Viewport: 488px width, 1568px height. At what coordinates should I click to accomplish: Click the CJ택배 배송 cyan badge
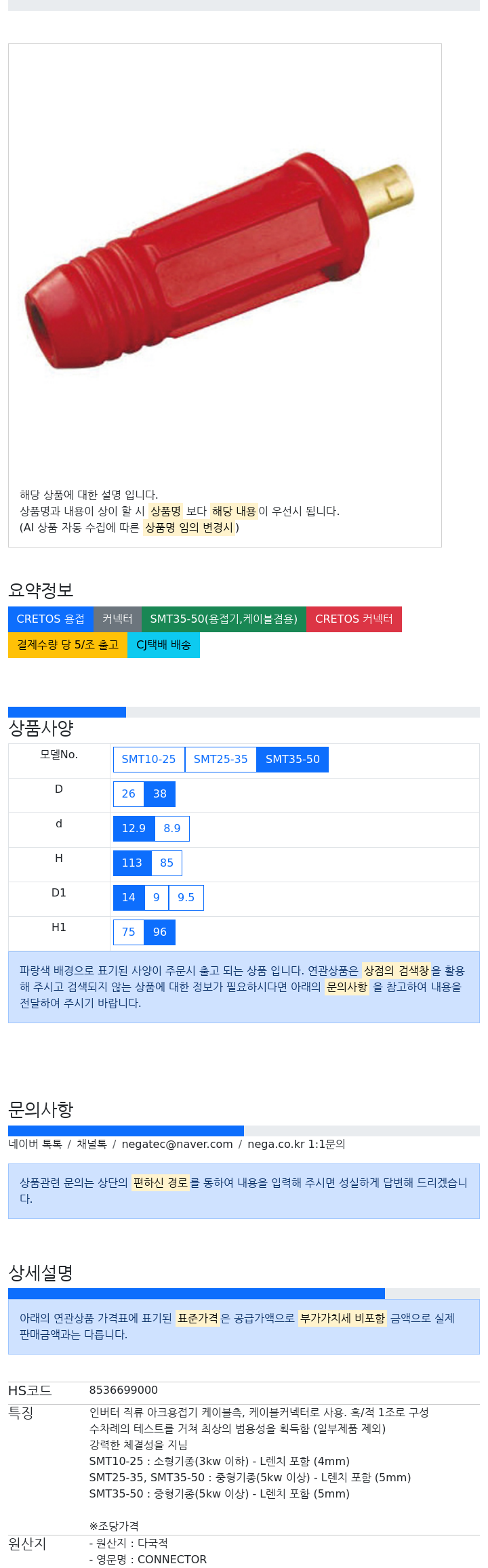tap(163, 645)
